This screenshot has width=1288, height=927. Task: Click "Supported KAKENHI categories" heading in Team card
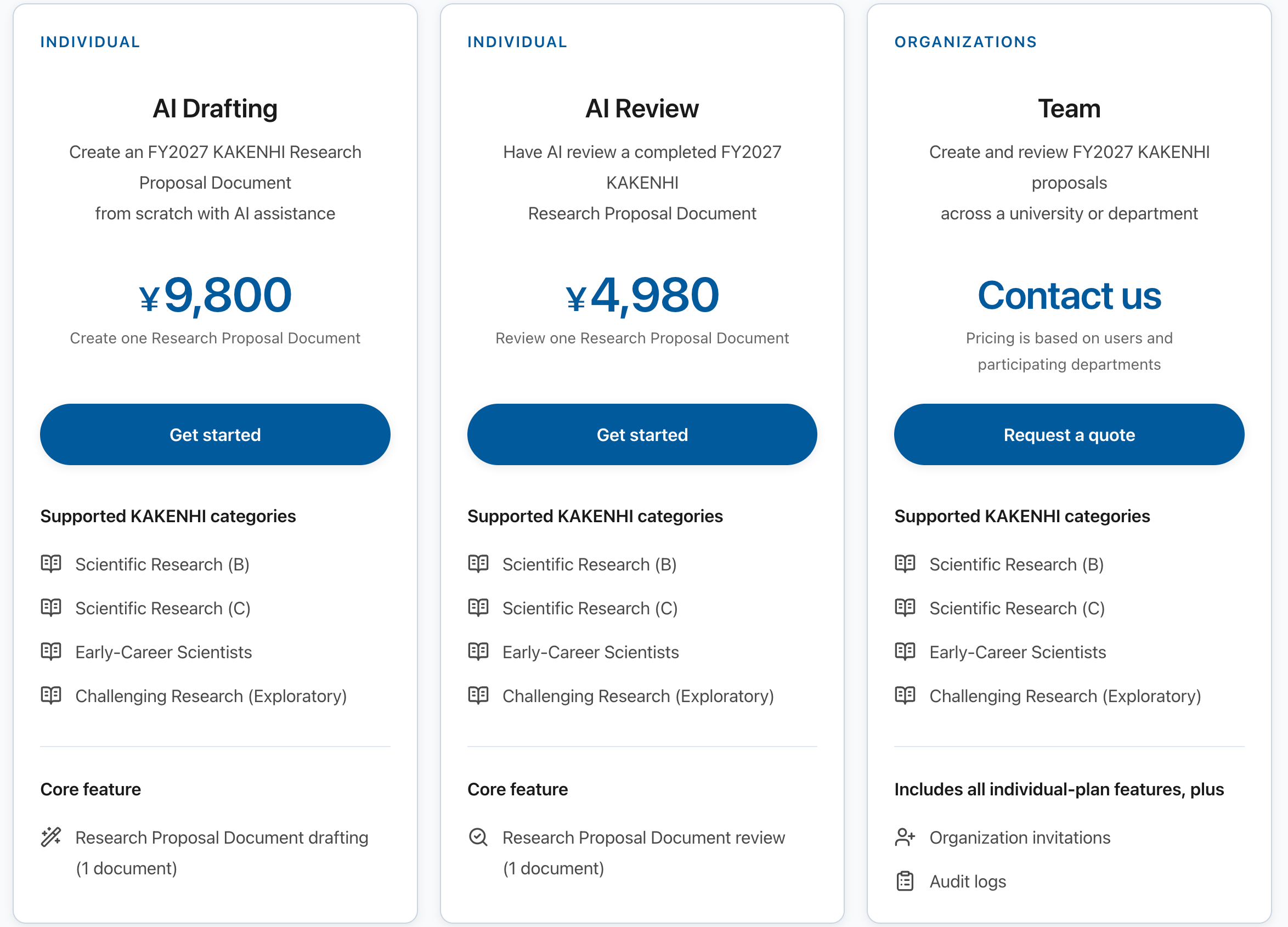point(1022,516)
